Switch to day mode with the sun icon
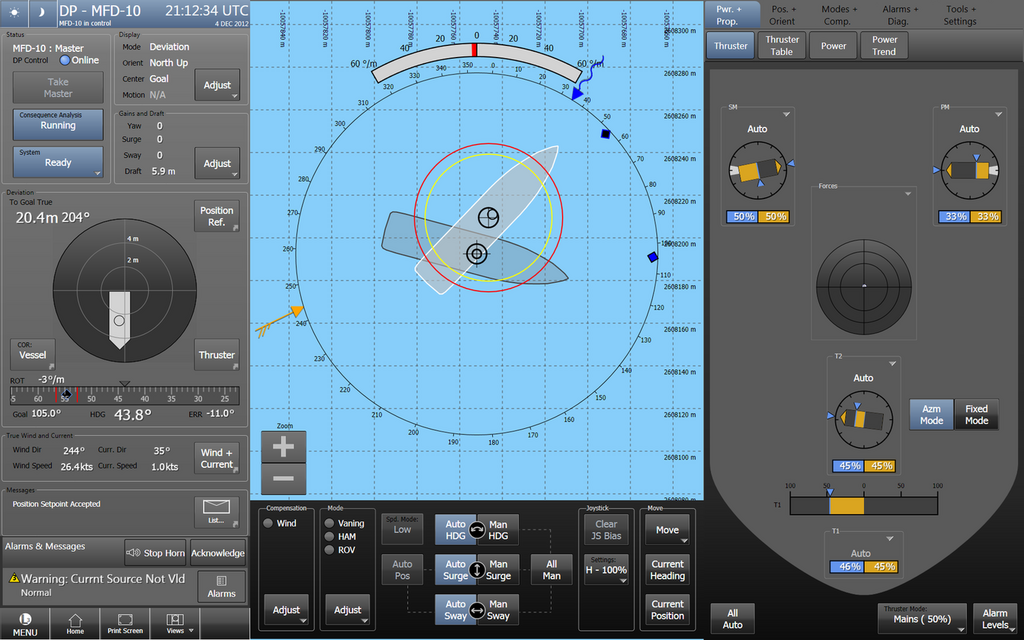Image resolution: width=1024 pixels, height=640 pixels. (14, 14)
